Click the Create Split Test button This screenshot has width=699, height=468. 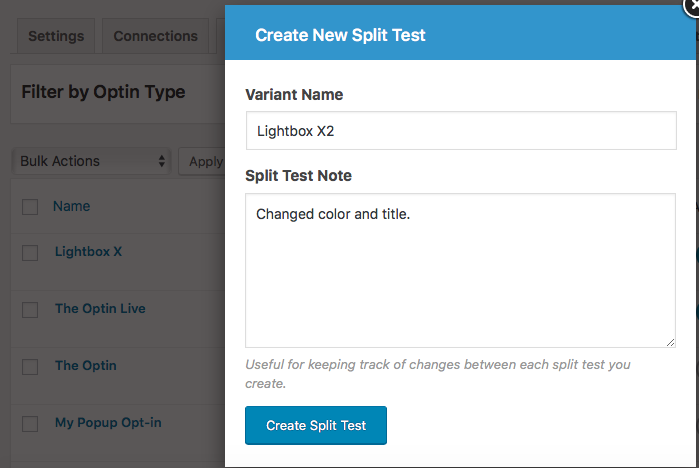point(315,425)
